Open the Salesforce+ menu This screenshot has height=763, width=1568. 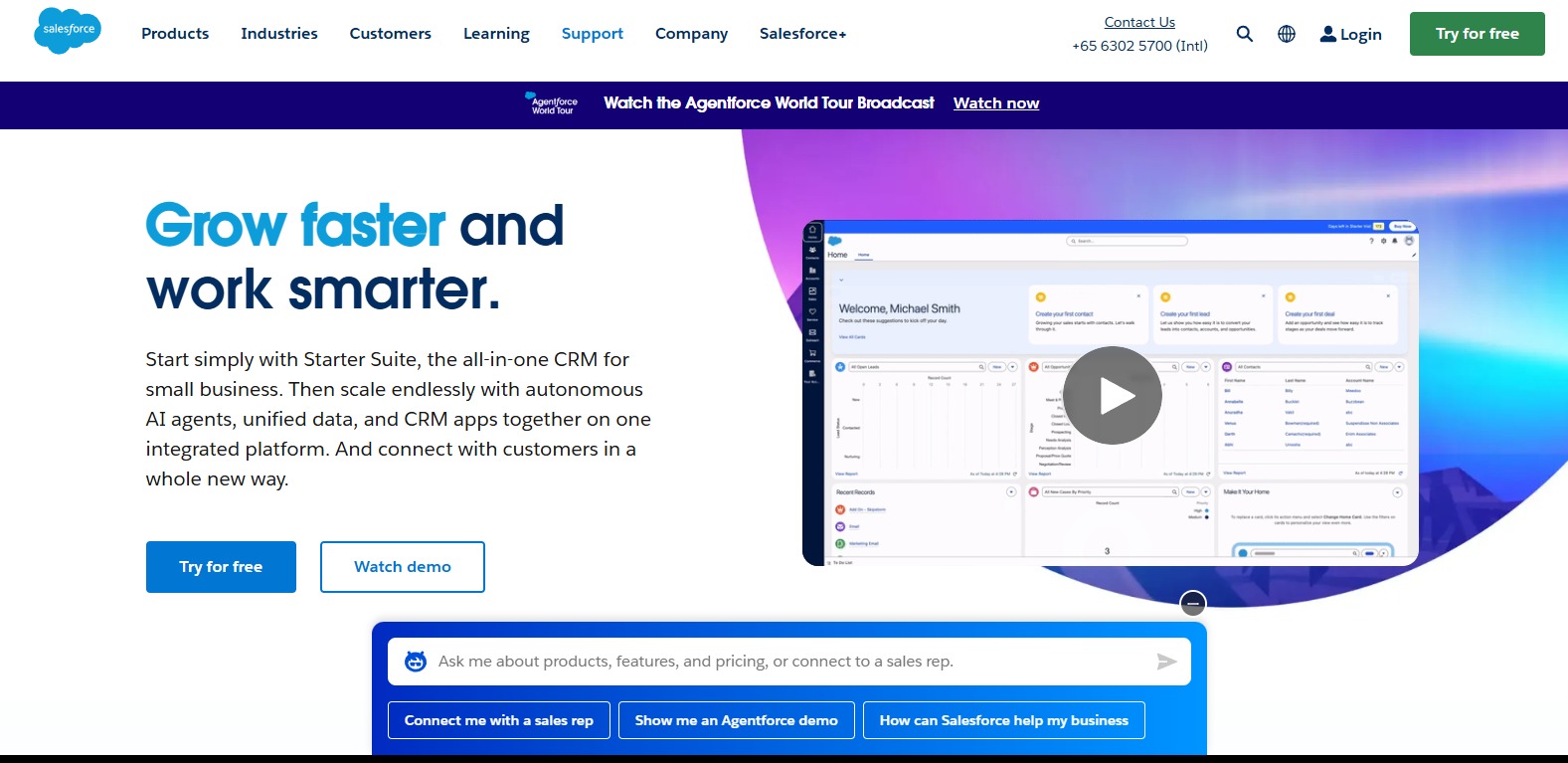pos(802,34)
